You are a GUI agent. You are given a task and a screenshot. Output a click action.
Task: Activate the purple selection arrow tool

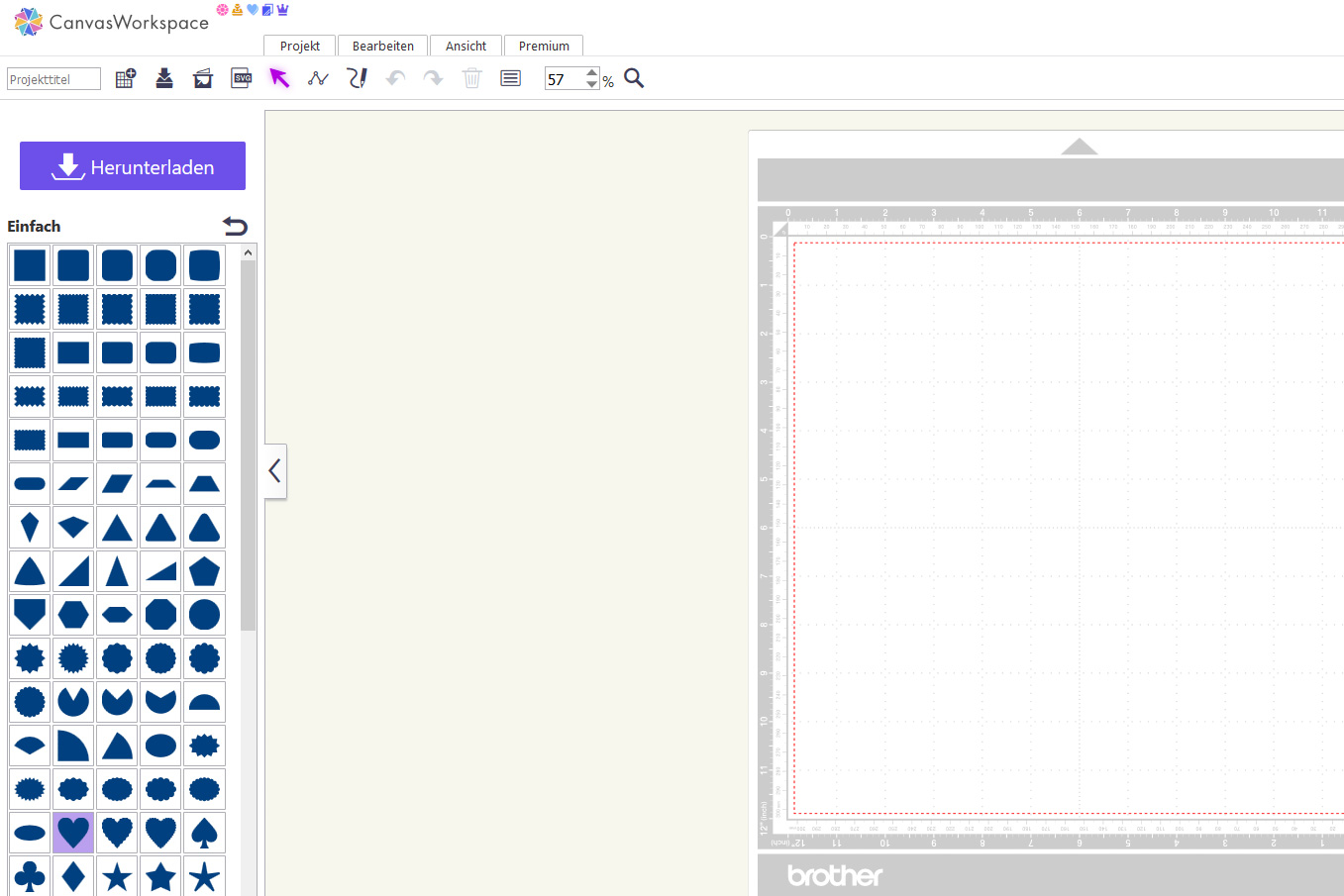279,79
